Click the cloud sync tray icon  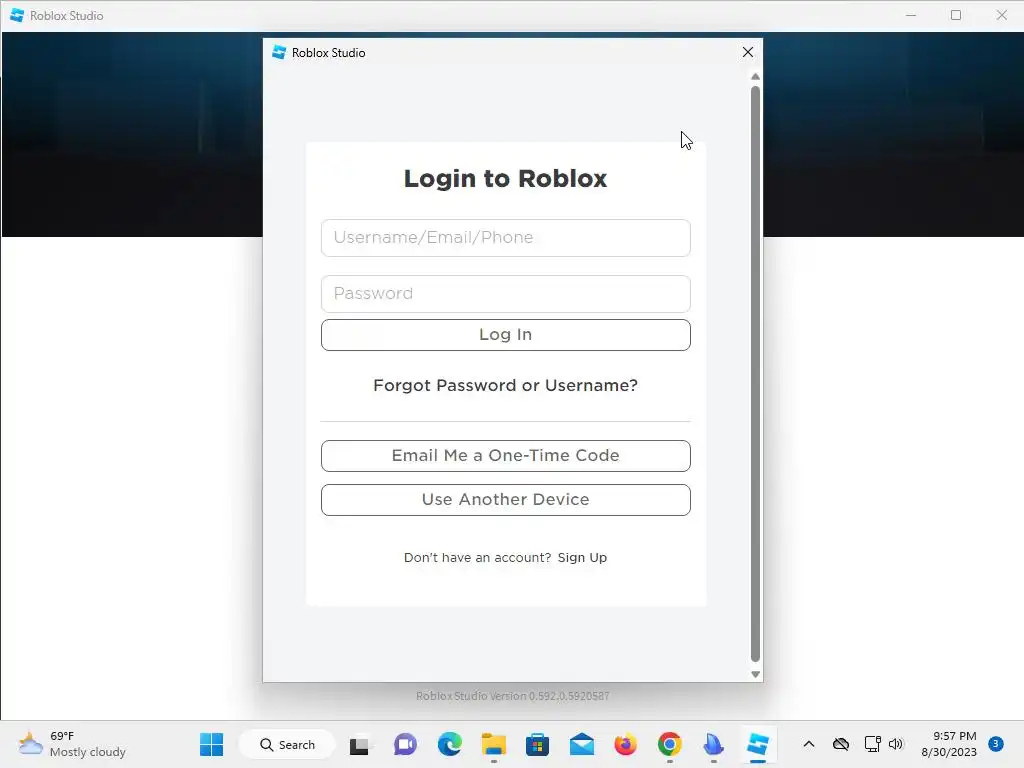click(840, 744)
